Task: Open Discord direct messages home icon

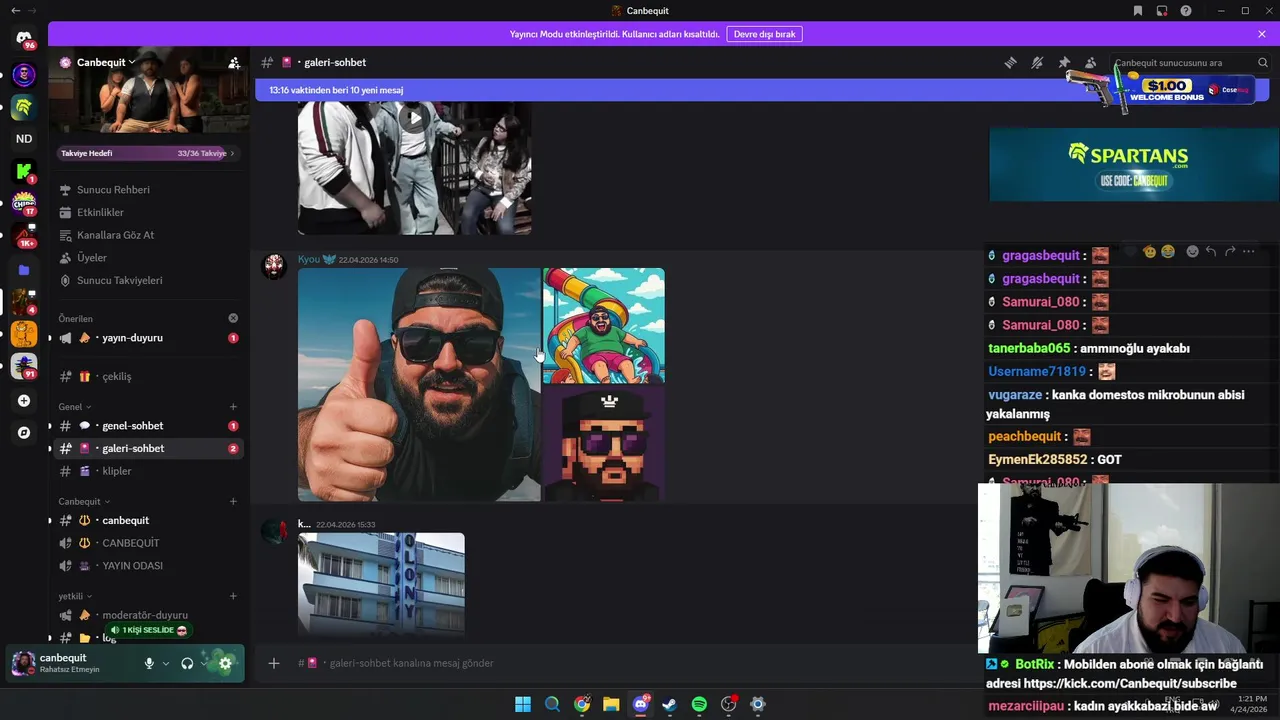Action: [x=24, y=38]
